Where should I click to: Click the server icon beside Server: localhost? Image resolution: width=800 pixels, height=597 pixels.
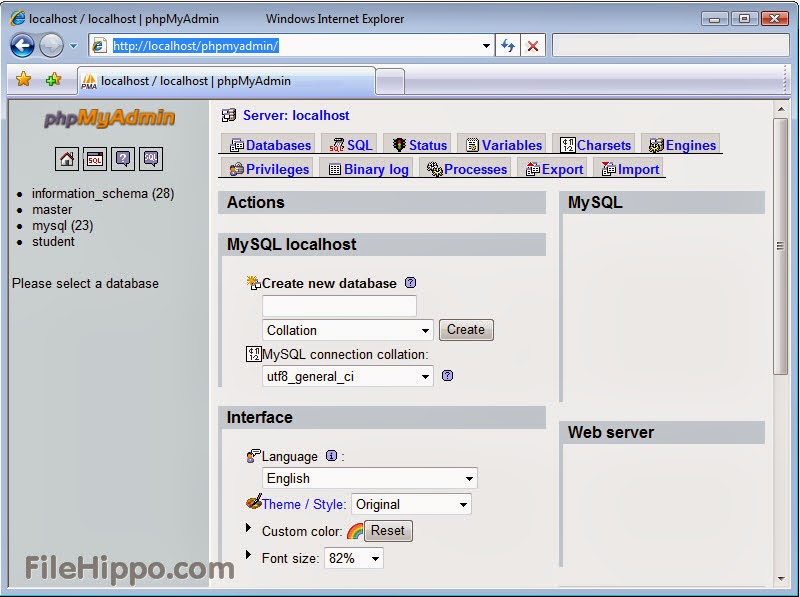(229, 115)
